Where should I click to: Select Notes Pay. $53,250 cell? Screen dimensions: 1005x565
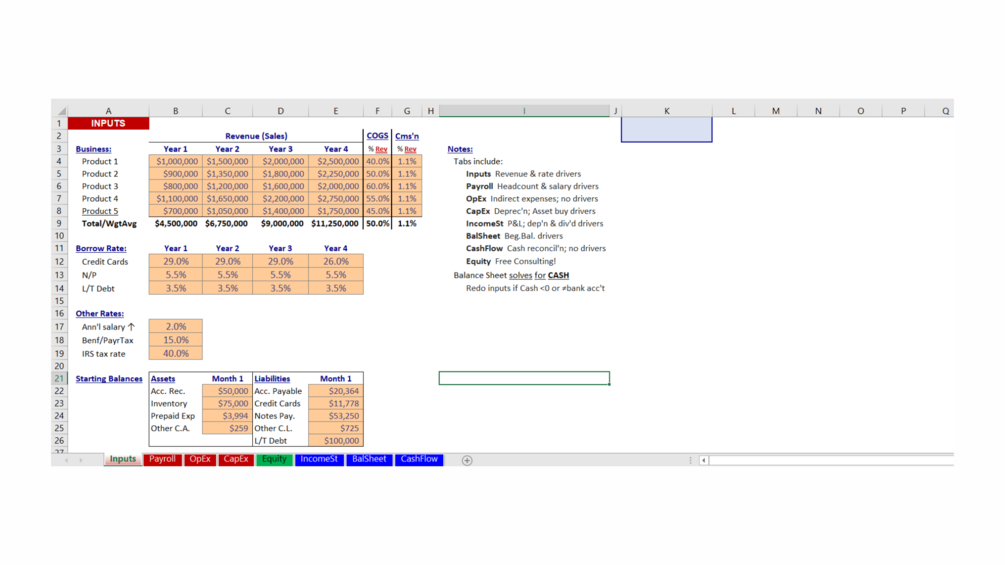[336, 416]
